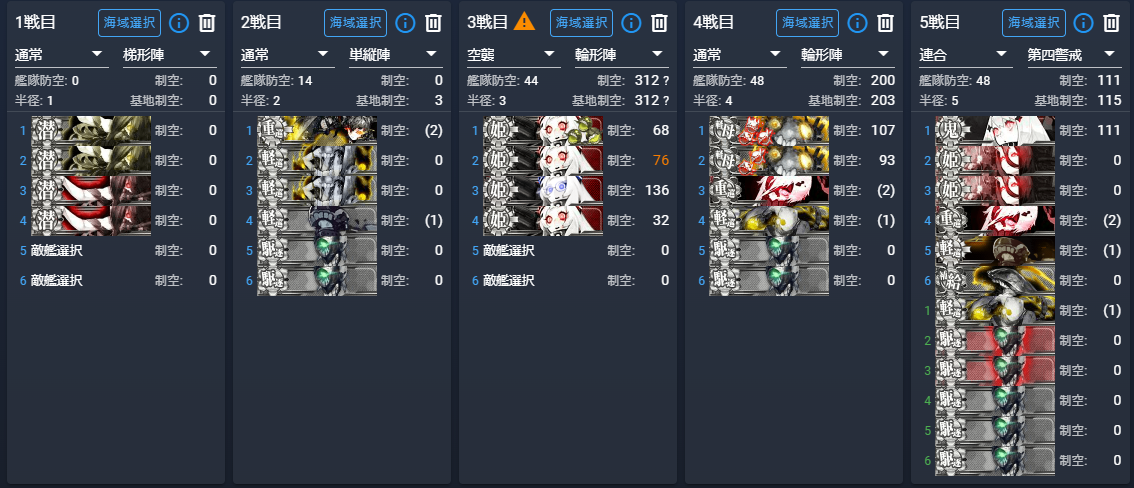Click 海域選択 button for battle 1
The image size is (1134, 488).
129,23
